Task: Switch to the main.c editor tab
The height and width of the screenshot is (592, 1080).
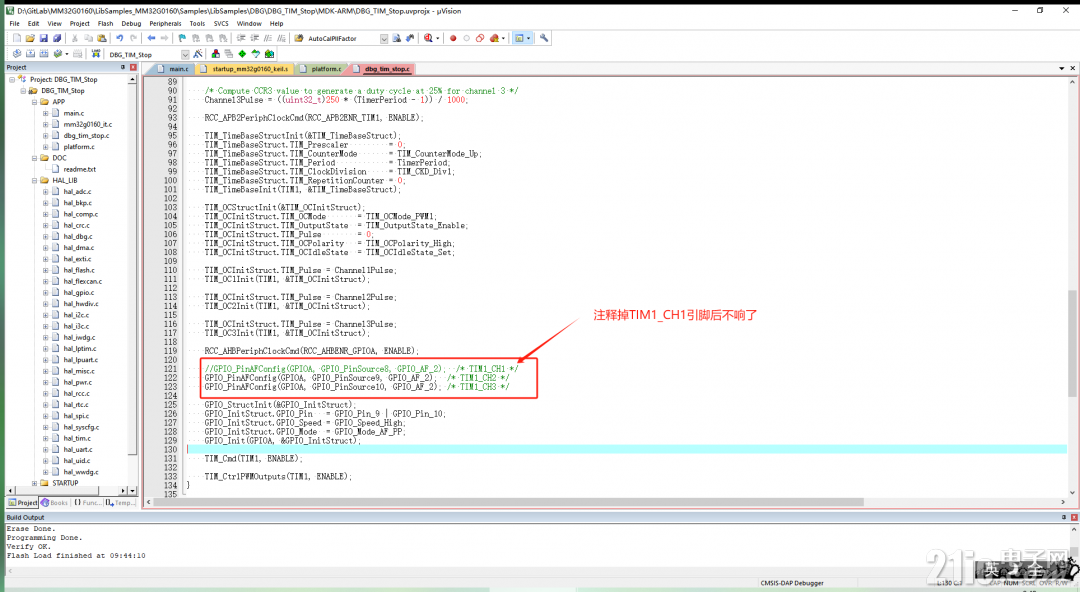Action: (173, 69)
